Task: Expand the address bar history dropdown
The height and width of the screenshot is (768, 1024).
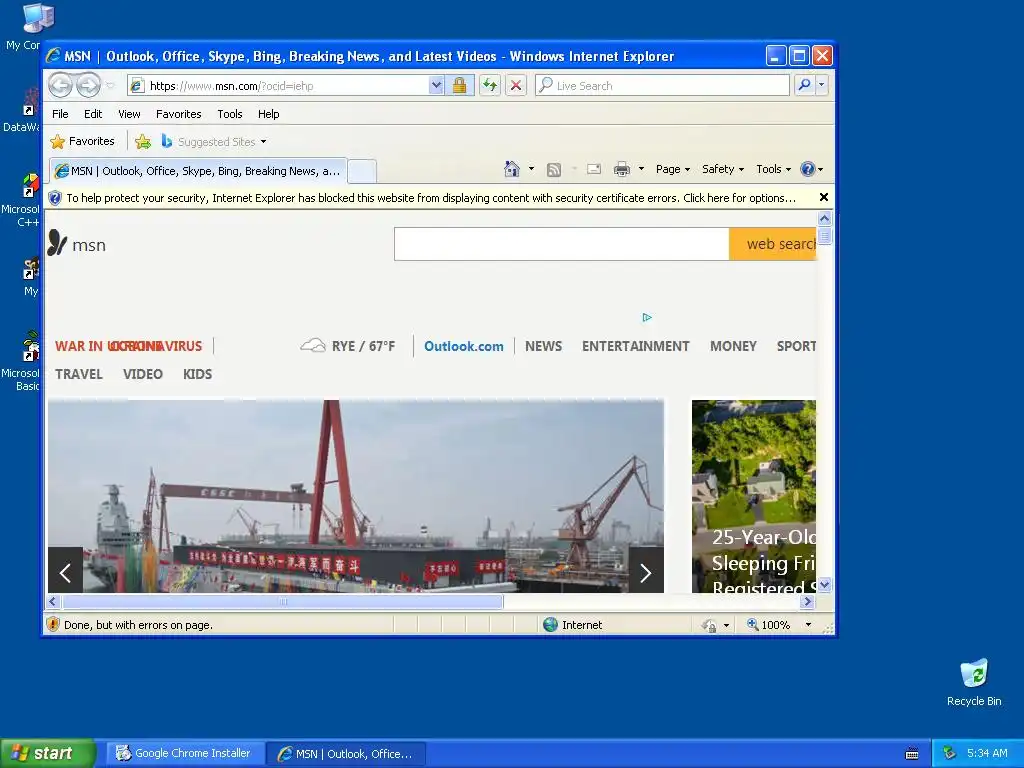Action: (x=436, y=86)
